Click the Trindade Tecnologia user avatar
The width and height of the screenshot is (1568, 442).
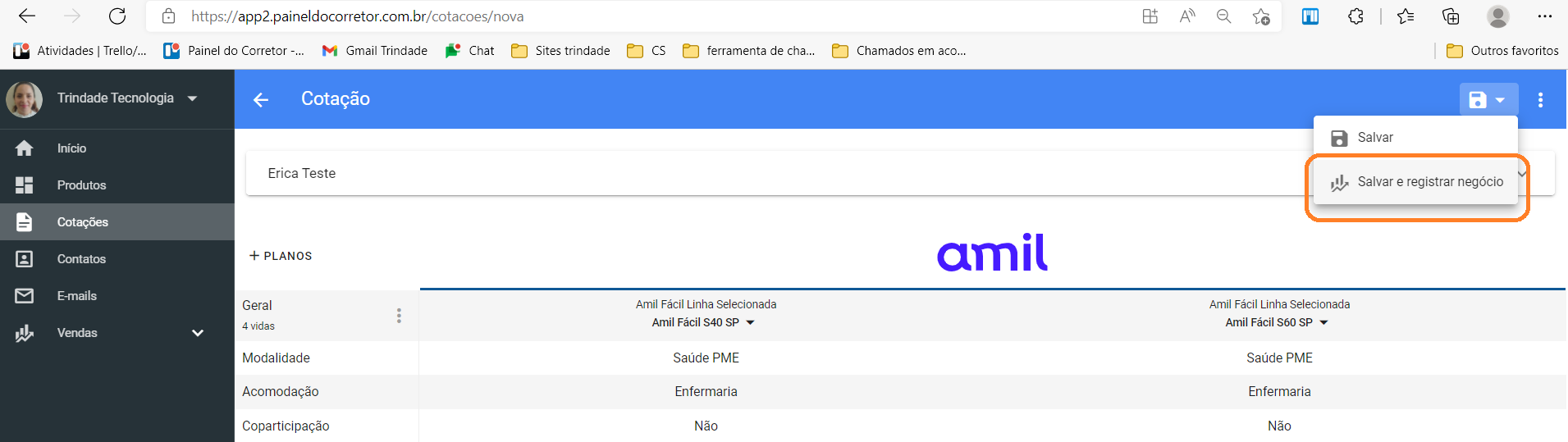click(24, 99)
